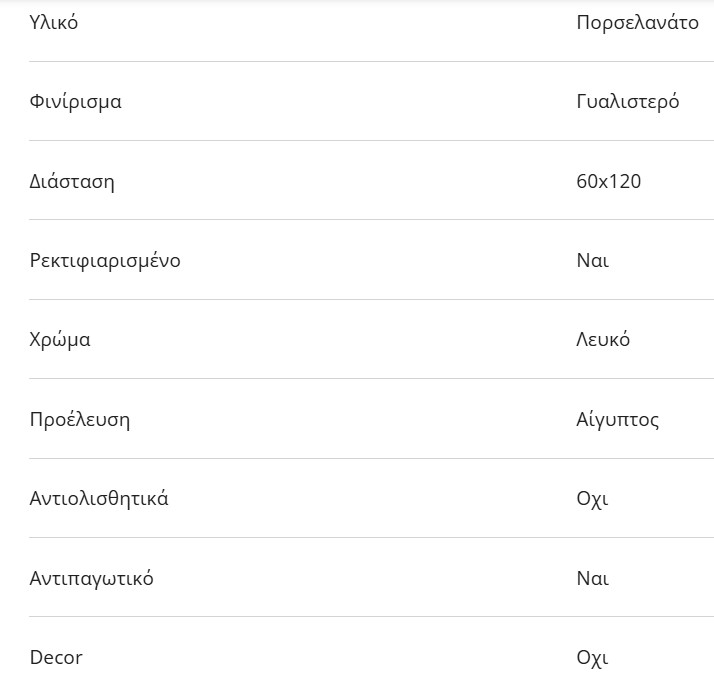Viewport: 714px width, 675px height.
Task: Select the Πορσελανάτο value
Action: click(x=637, y=23)
